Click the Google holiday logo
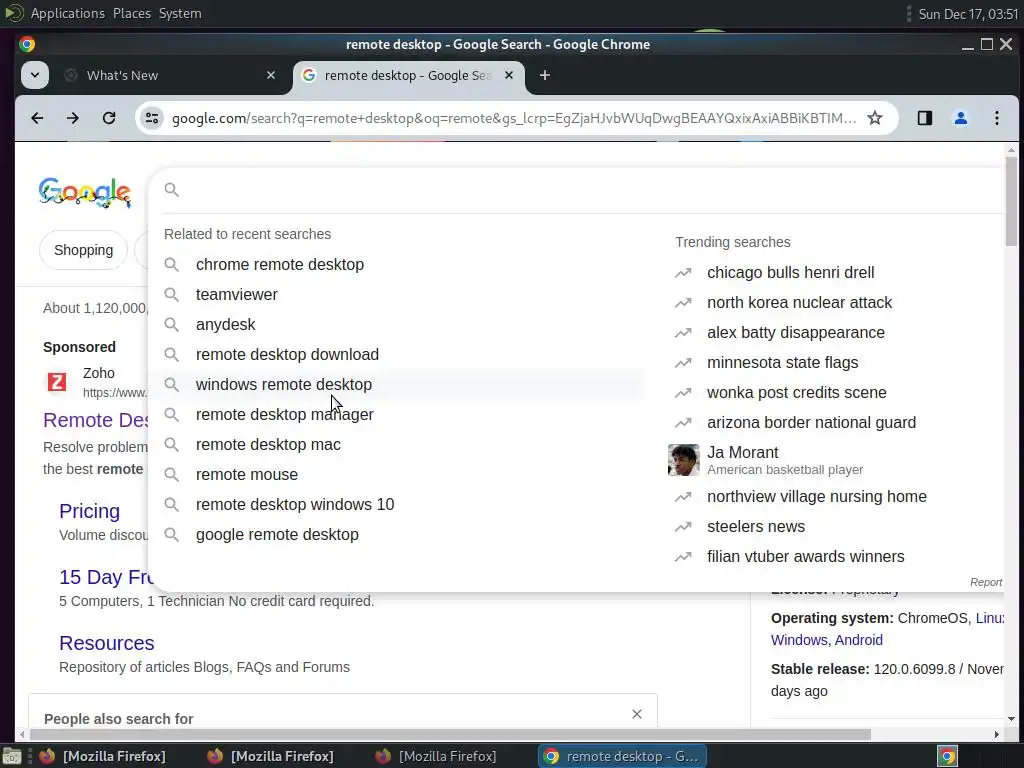The image size is (1024, 768). [x=85, y=193]
